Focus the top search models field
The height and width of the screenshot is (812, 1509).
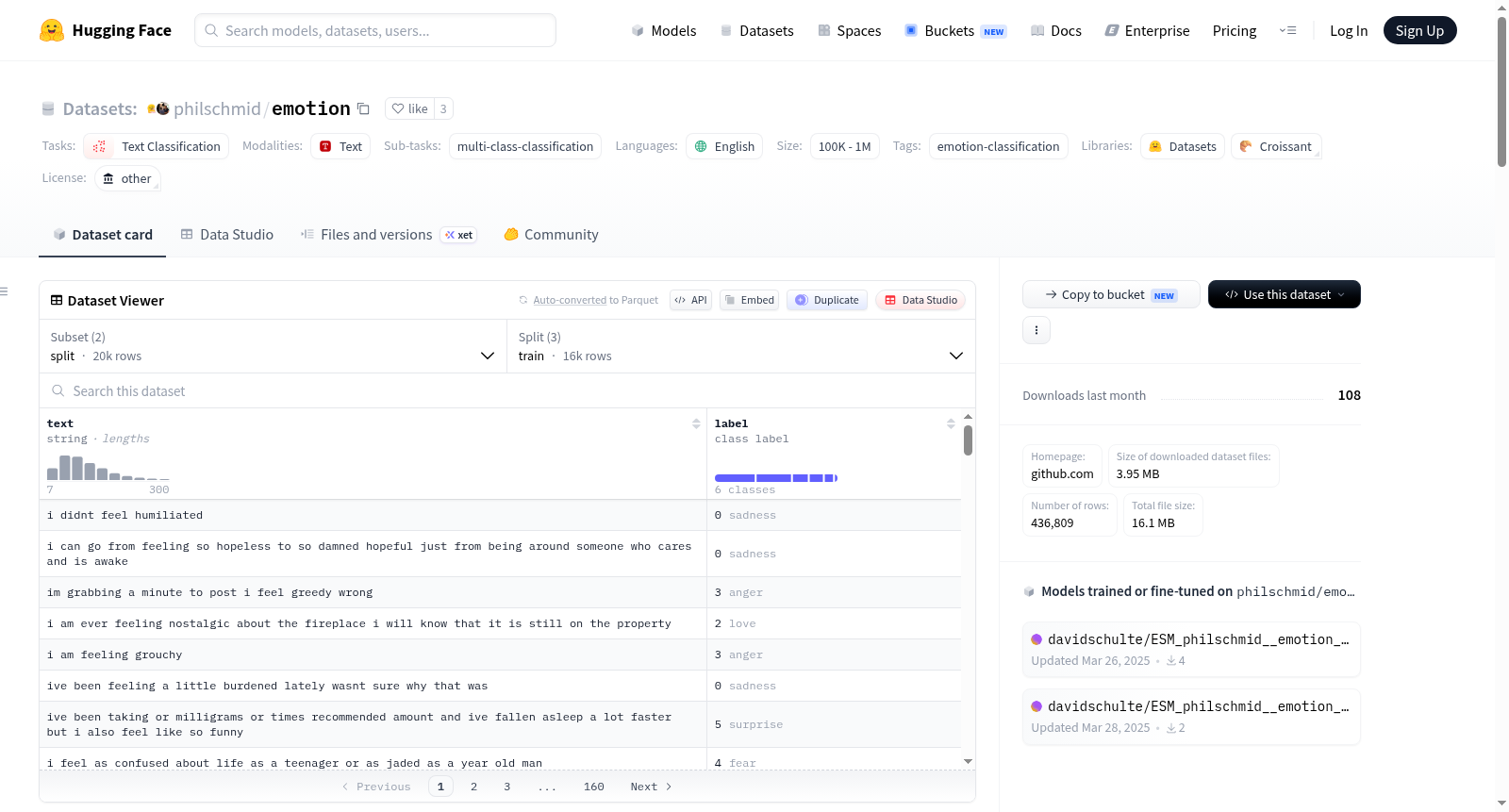click(375, 30)
